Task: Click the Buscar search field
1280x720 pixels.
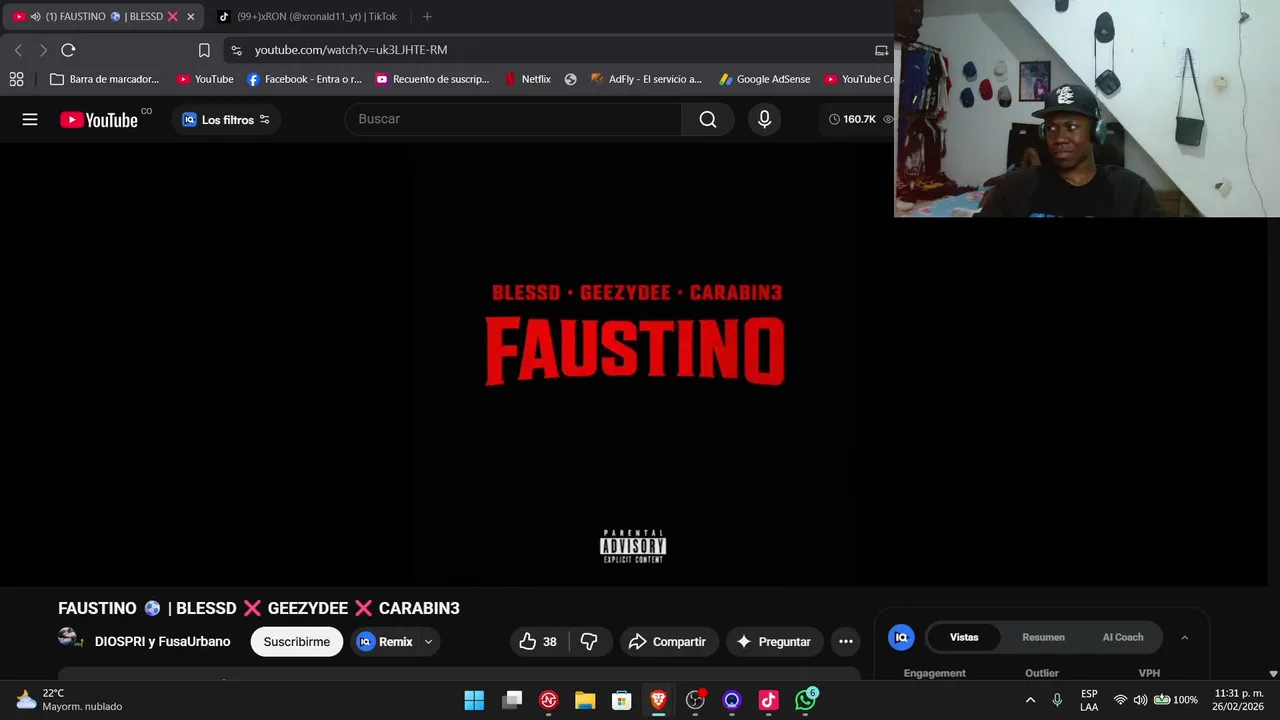Action: [x=514, y=119]
